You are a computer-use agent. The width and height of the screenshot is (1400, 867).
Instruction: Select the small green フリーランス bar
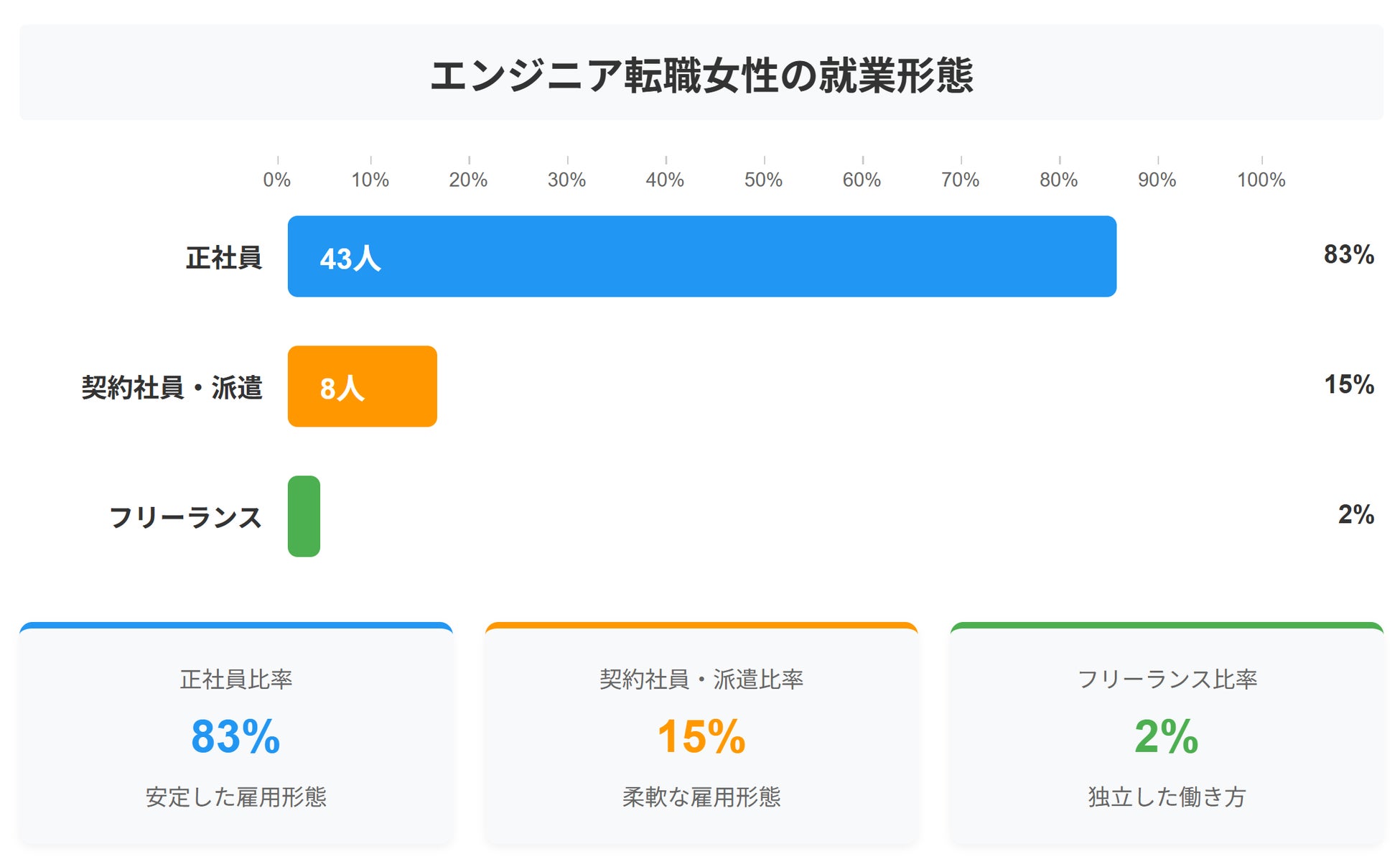(x=304, y=516)
